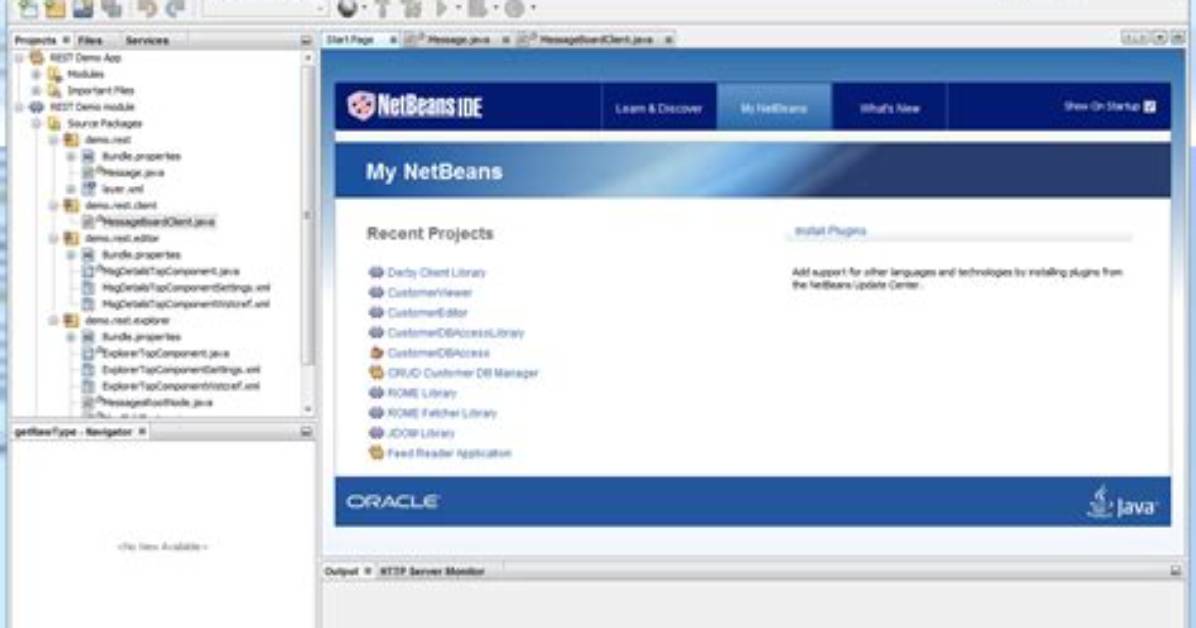Minimize the Navigator panel
Image resolution: width=1196 pixels, height=628 pixels.
pyautogui.click(x=306, y=432)
